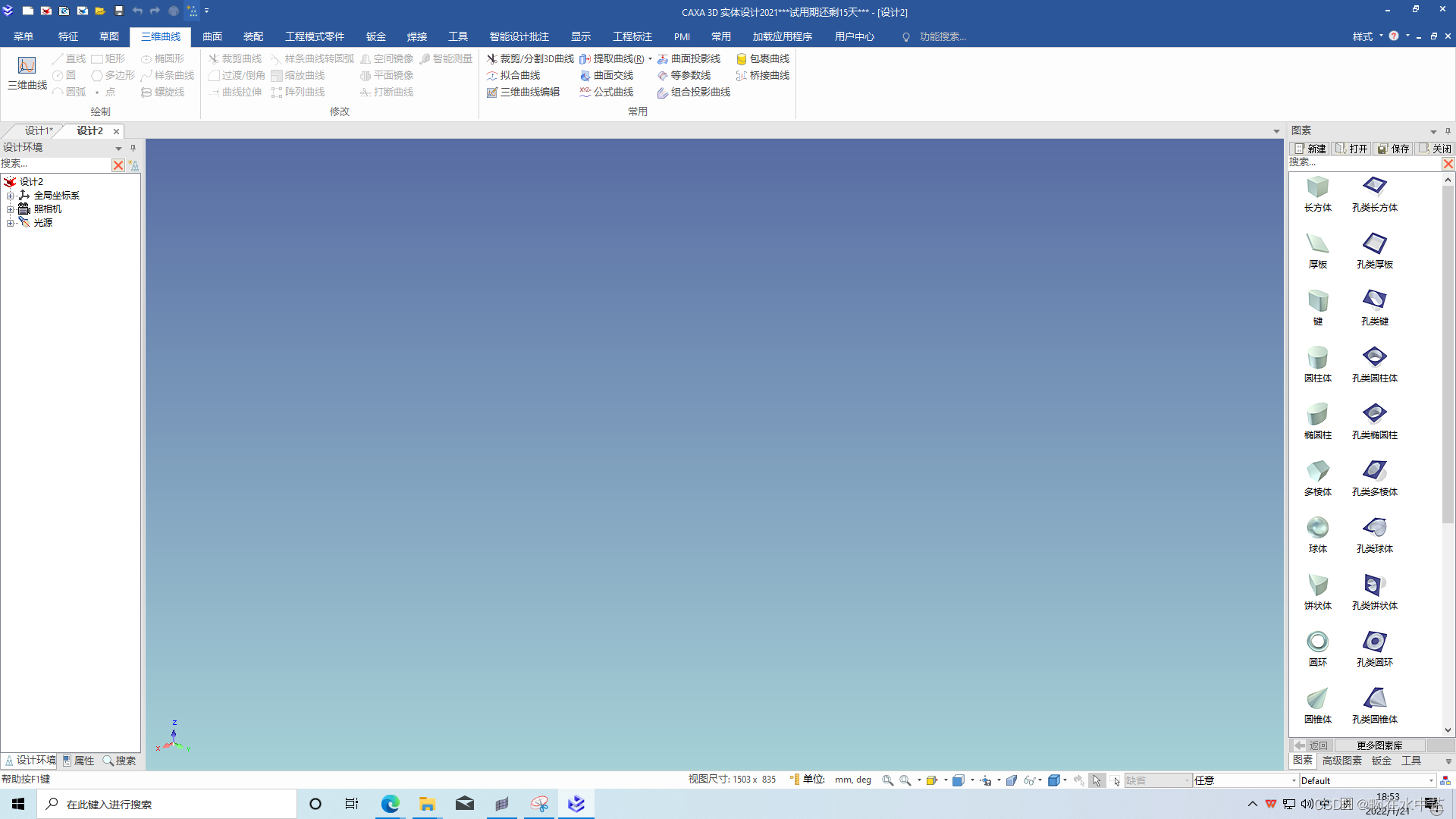Pin the 图素 catalog panel
Screen dimensions: 1456x819
[x=1448, y=131]
